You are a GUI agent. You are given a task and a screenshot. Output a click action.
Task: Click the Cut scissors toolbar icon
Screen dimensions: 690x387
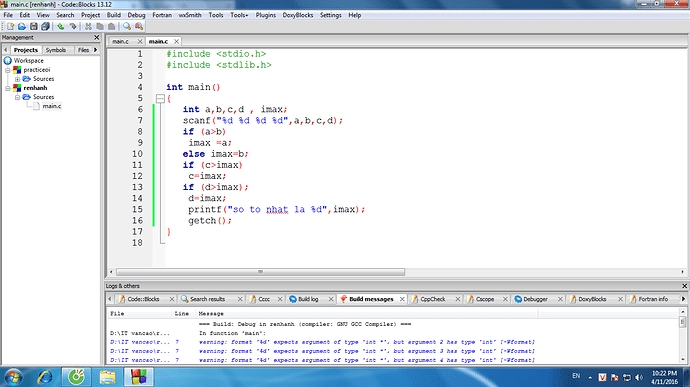click(88, 26)
